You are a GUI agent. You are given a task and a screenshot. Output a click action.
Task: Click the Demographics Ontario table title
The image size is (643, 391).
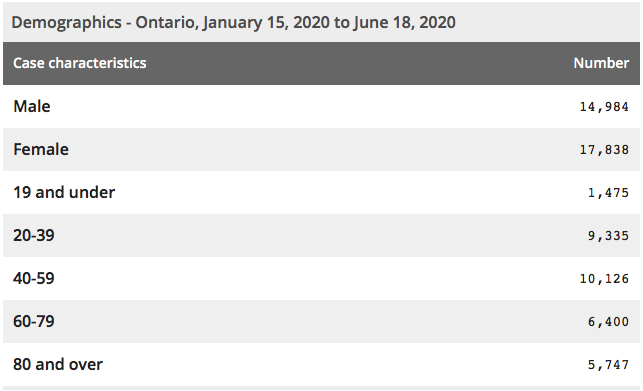(233, 23)
